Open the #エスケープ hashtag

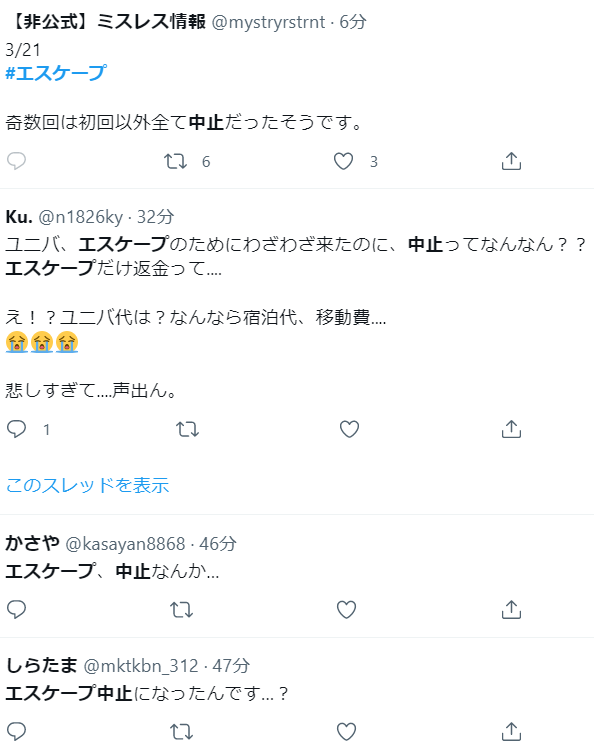(x=55, y=73)
